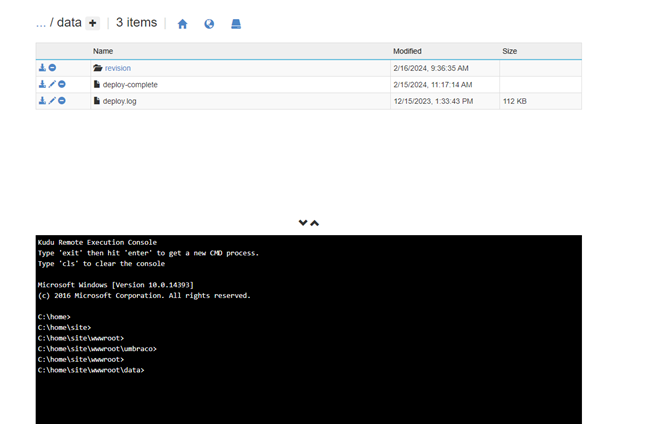Click the plus button next to data

[93, 23]
